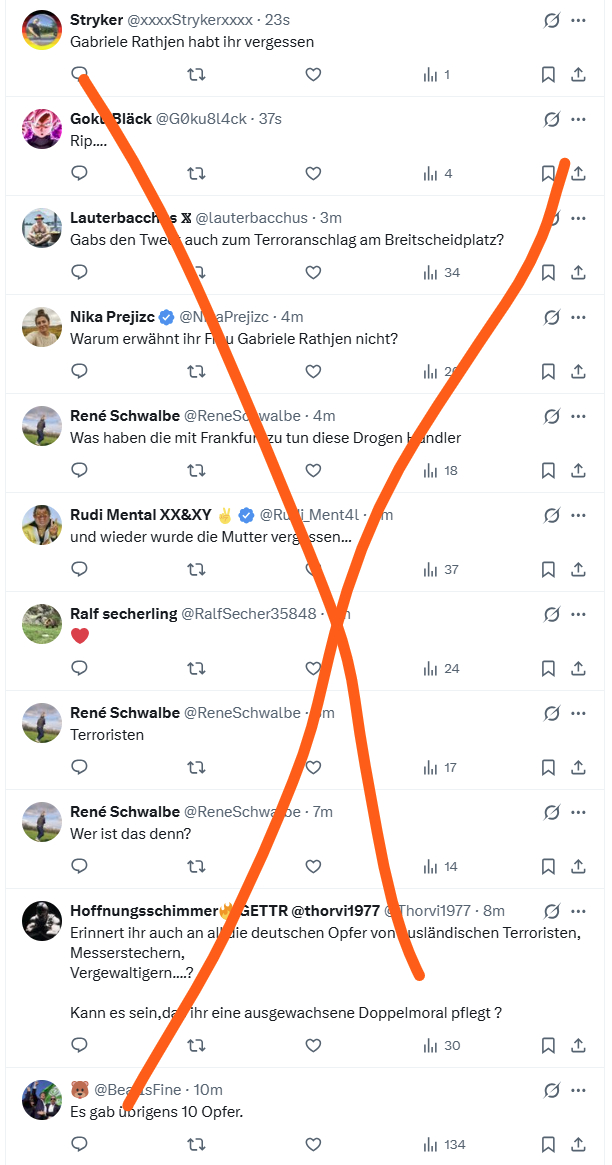
Task: Like Lauterbacchus's Breitscheidplatz tweet
Action: 313,272
